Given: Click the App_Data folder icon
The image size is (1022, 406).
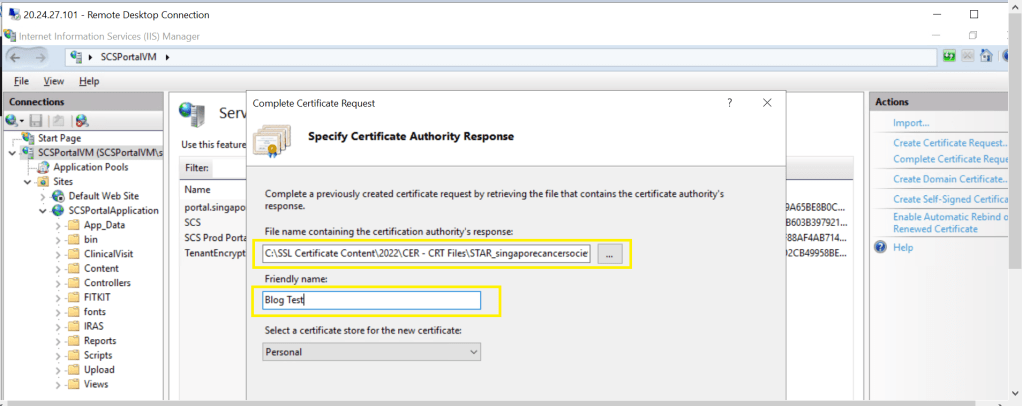Looking at the screenshot, I should coord(74,225).
